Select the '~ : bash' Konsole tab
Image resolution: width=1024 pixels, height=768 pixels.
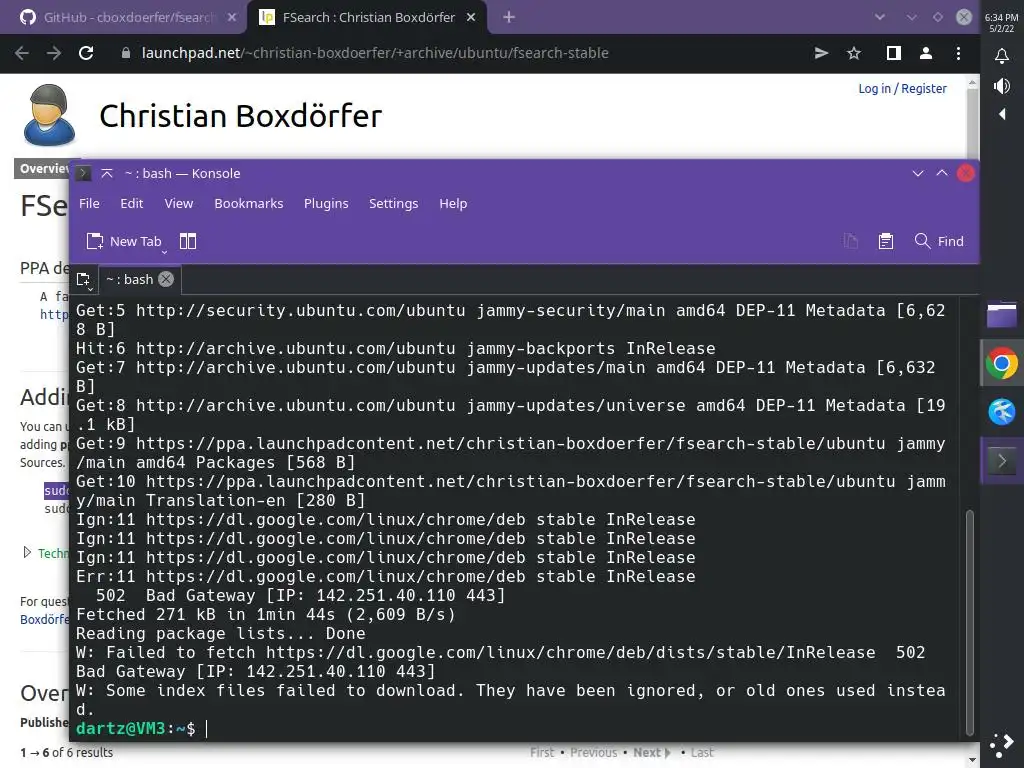pos(129,279)
